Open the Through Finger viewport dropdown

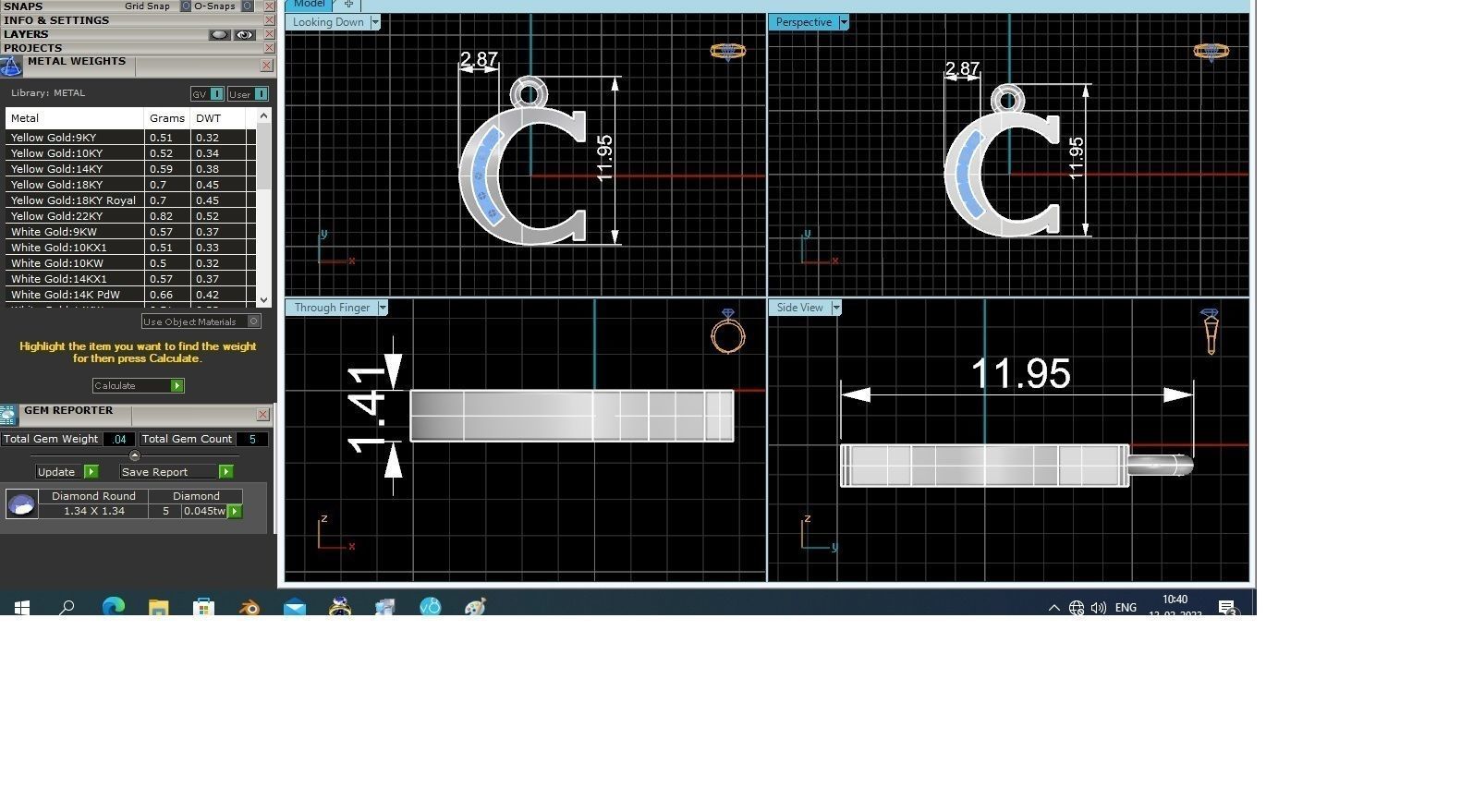pos(383,308)
